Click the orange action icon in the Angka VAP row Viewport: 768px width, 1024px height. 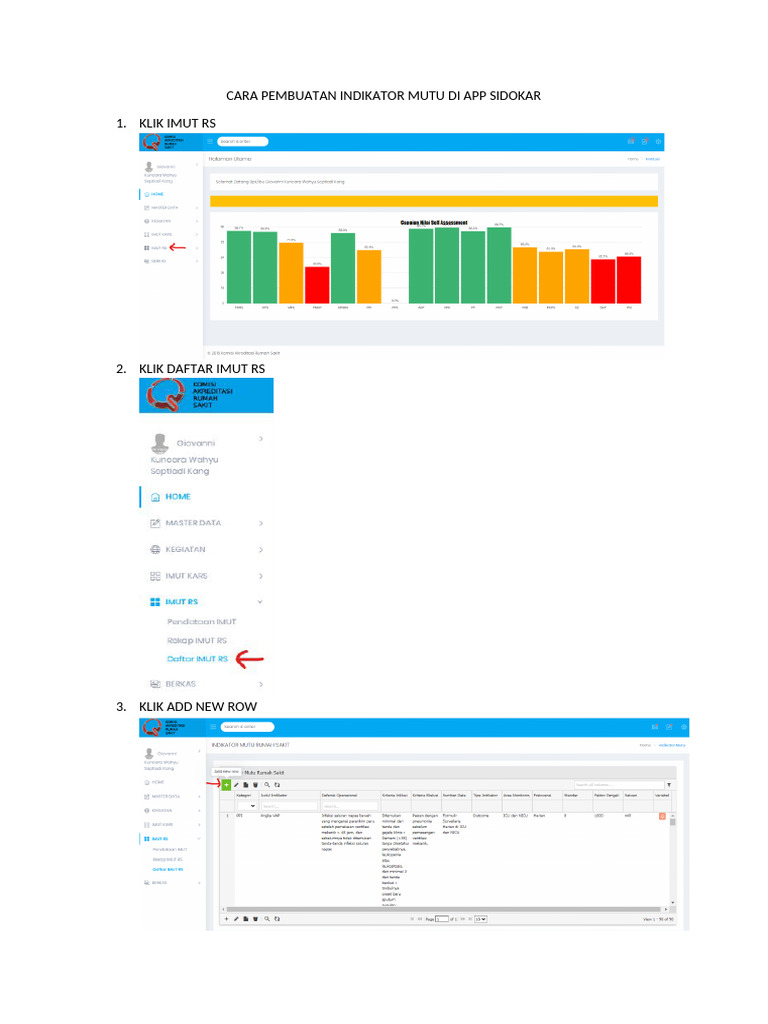tap(662, 816)
